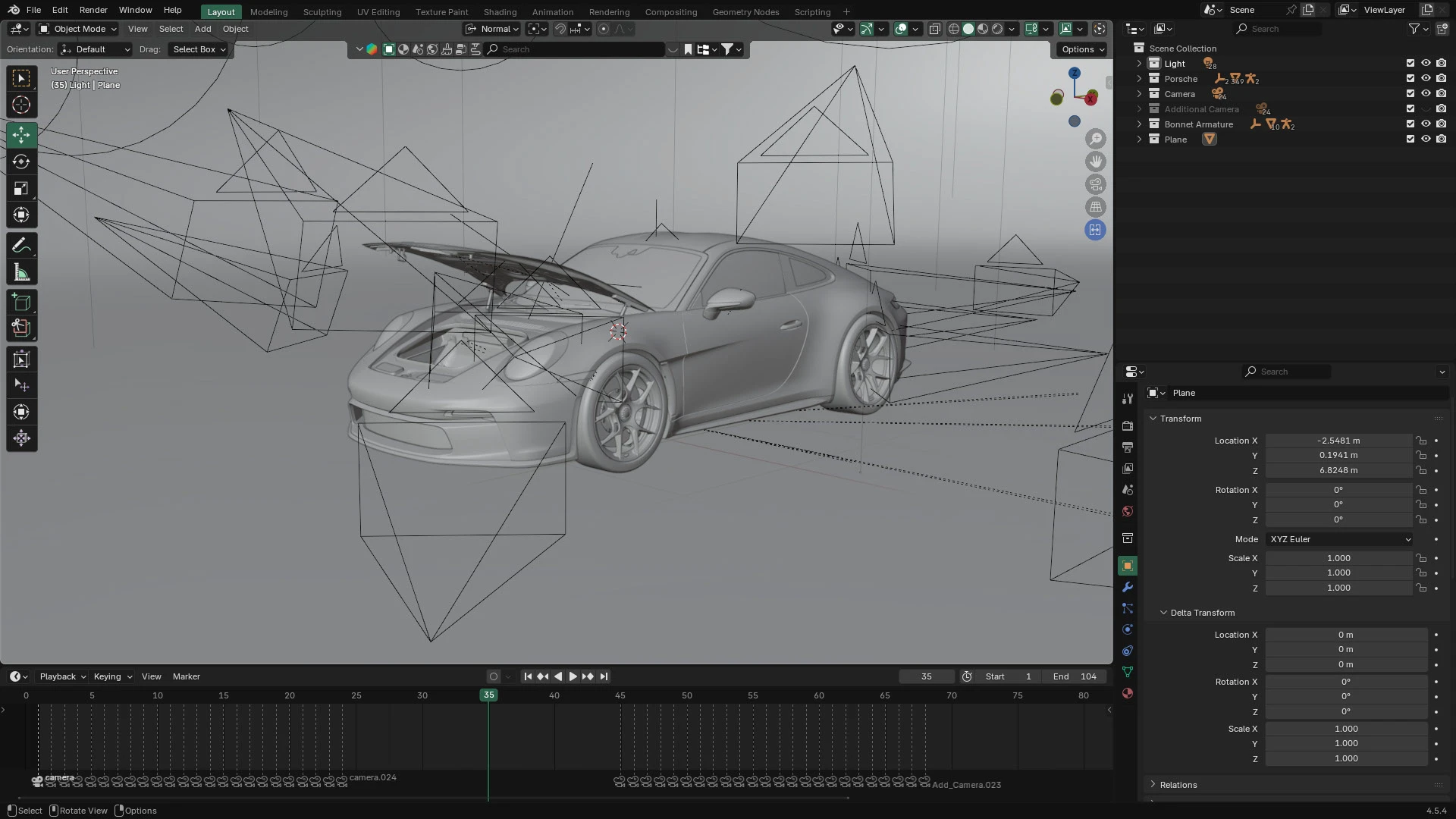This screenshot has height=819, width=1456.
Task: Set the Location X value of Plane
Action: [1338, 440]
